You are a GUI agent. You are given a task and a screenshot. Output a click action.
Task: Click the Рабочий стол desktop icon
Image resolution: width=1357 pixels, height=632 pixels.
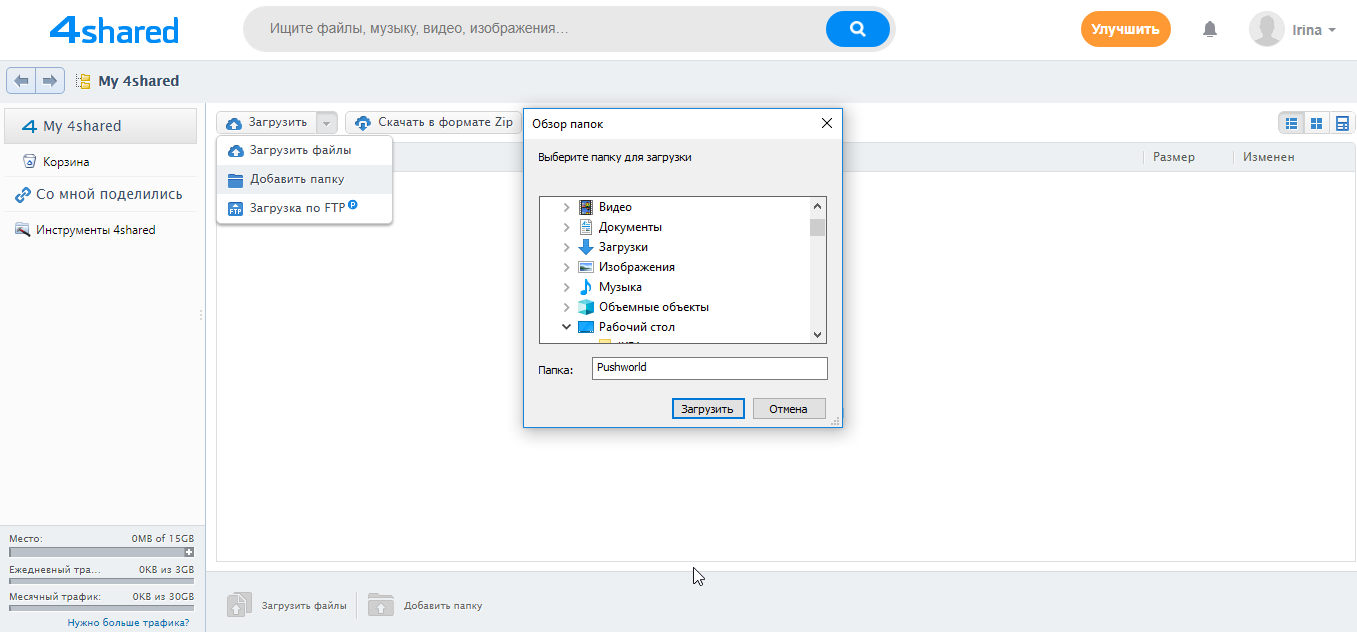(x=586, y=327)
